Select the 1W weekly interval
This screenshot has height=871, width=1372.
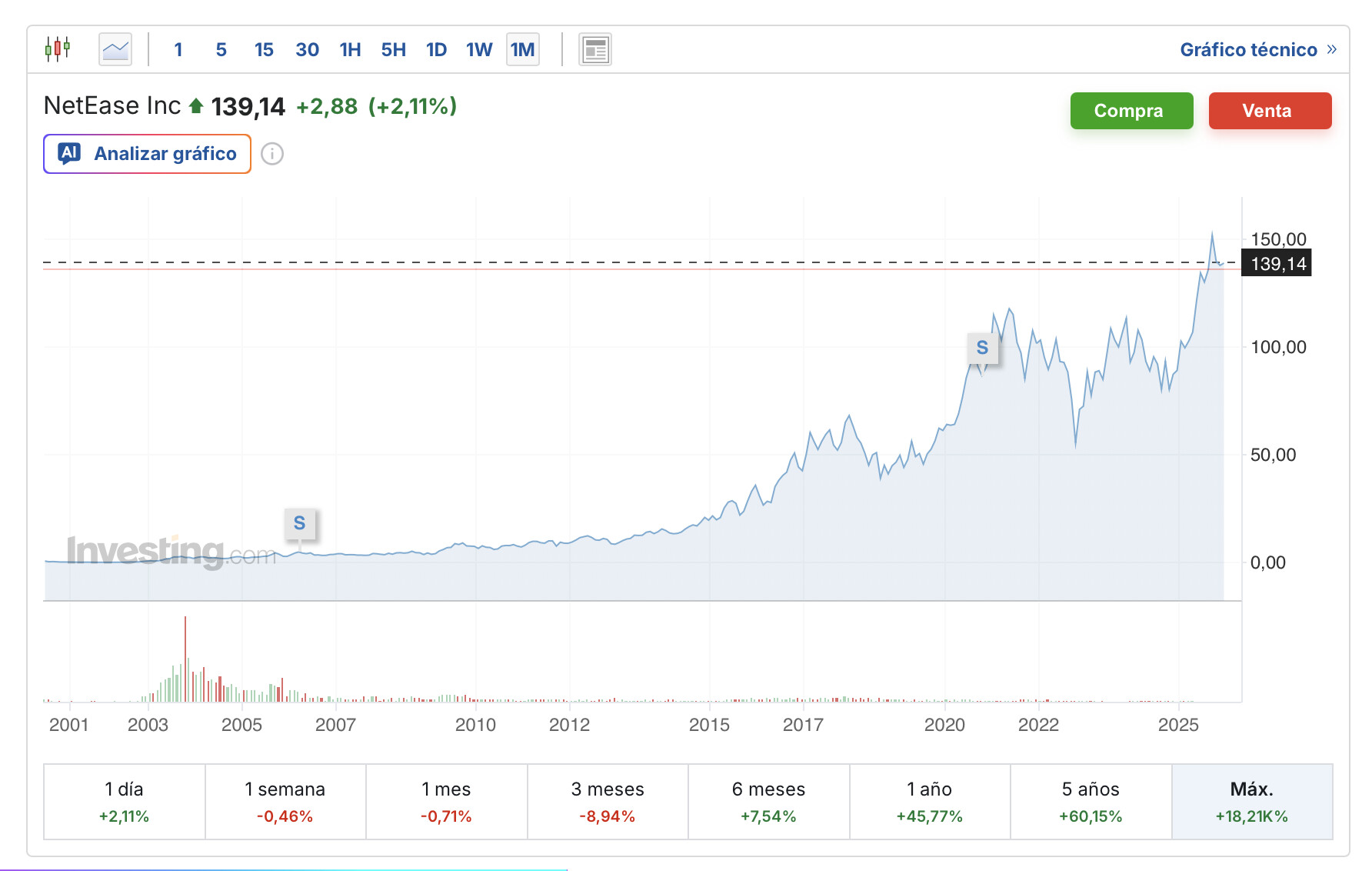[x=479, y=50]
